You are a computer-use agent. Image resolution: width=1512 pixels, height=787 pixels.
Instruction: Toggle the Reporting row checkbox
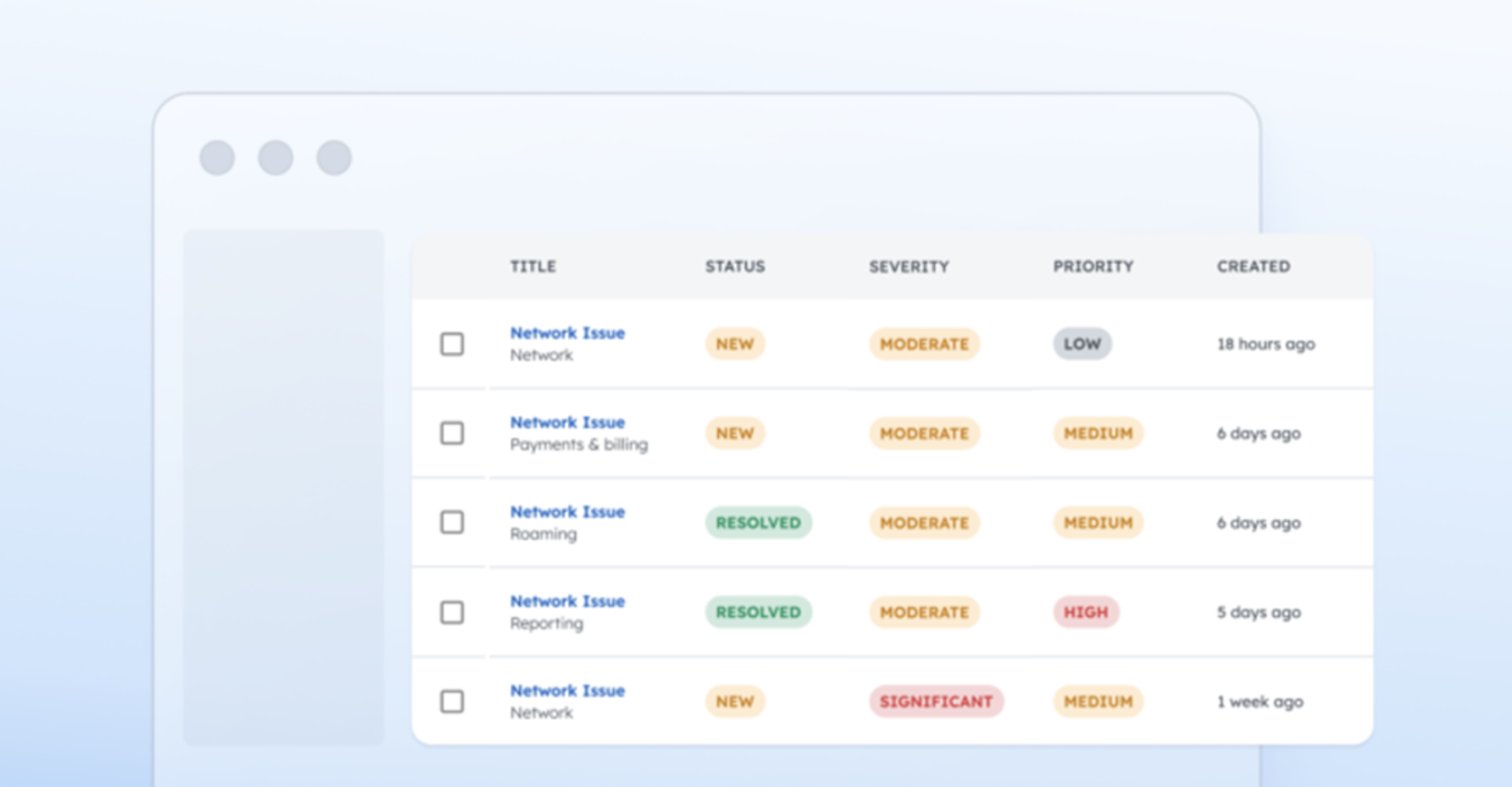coord(452,612)
